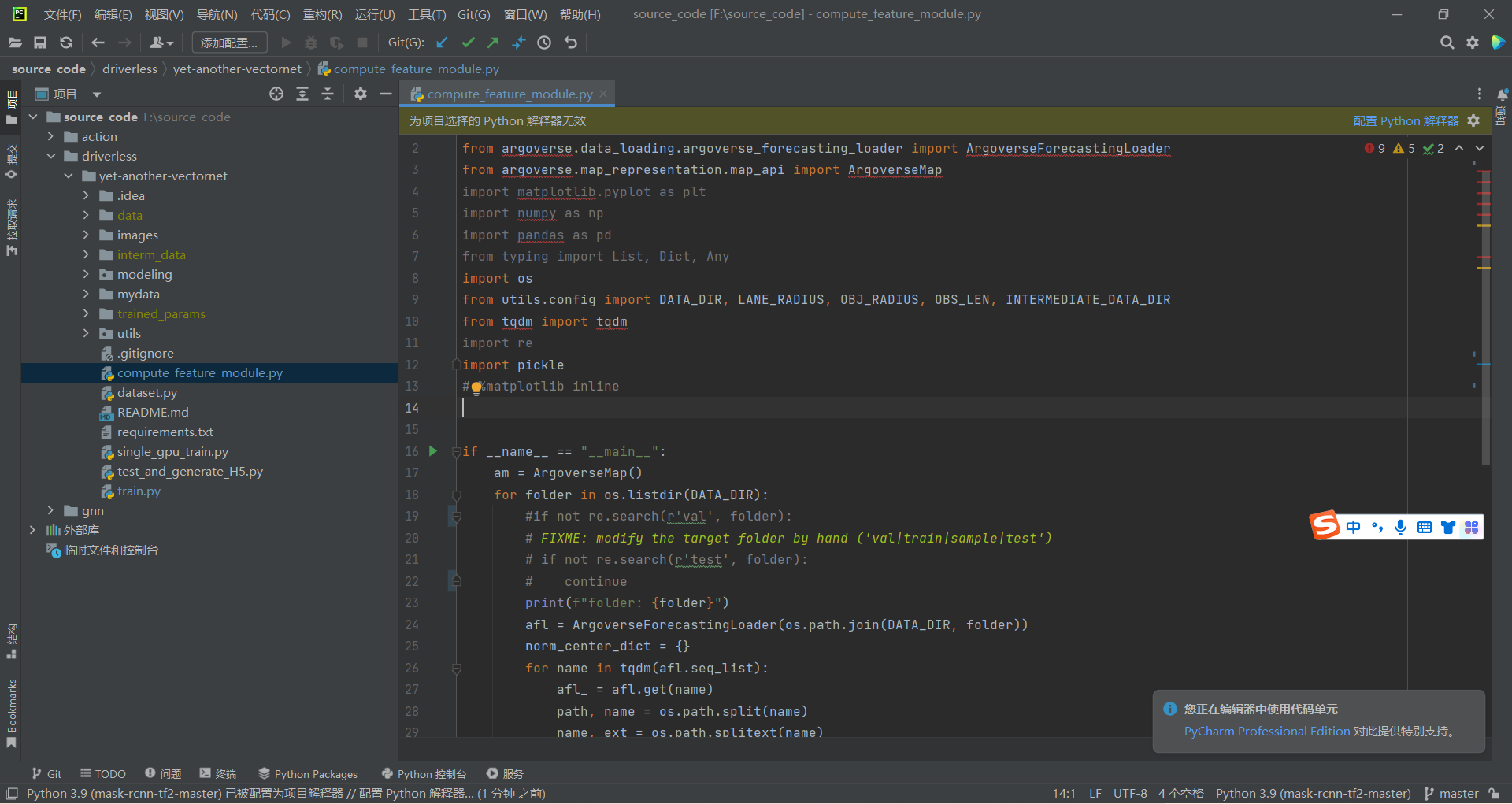Viewport: 1512px width, 804px height.
Task: Open 配置 Python 解释器 link in warning banner
Action: [x=1406, y=120]
